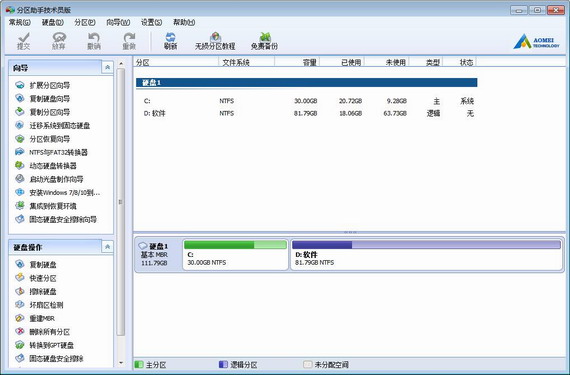Image resolution: width=570 pixels, height=375 pixels.
Task: Open the 硬盘(D) menu
Action: [53, 23]
